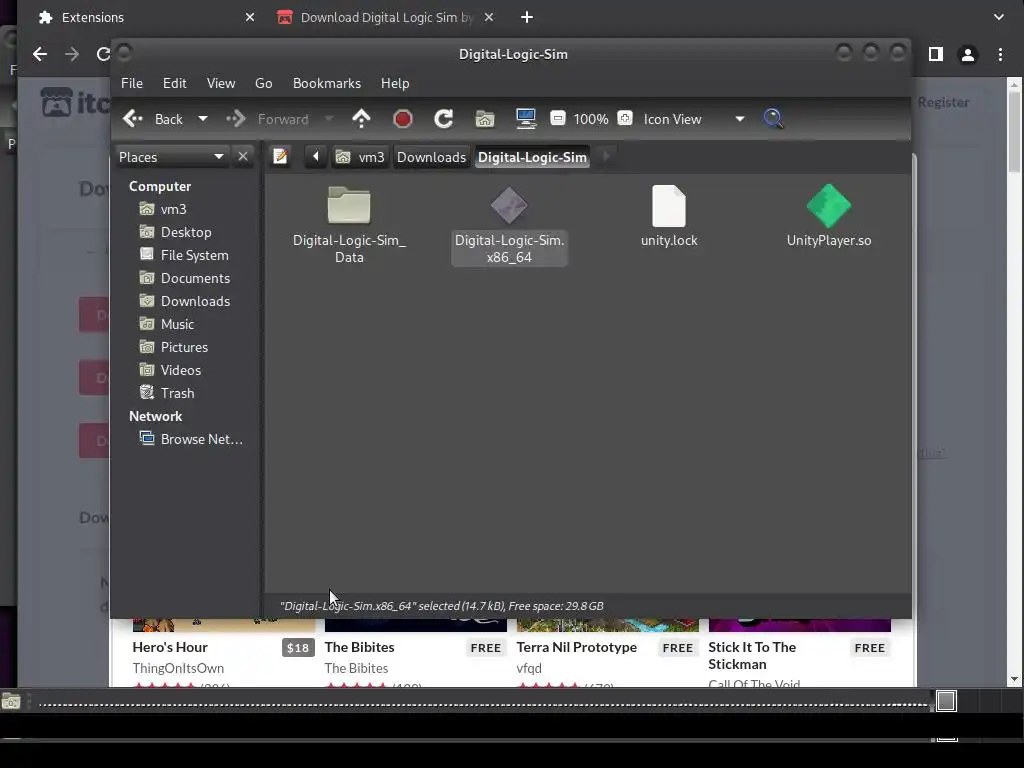Close the Download Digital Logic Sim tab

[x=488, y=18]
